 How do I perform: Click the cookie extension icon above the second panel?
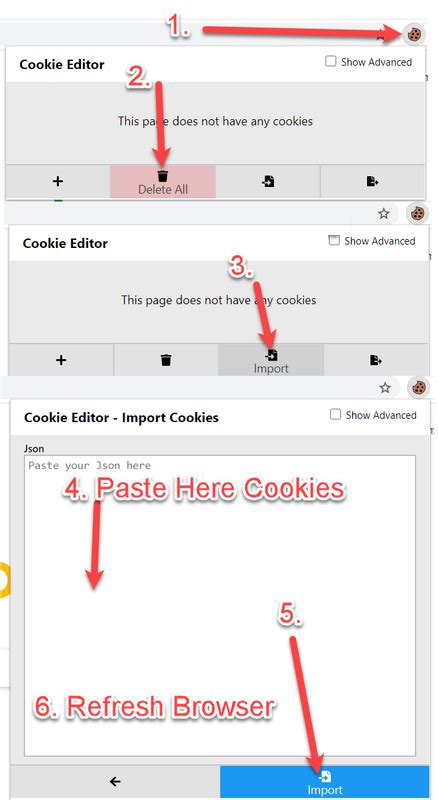tap(417, 213)
